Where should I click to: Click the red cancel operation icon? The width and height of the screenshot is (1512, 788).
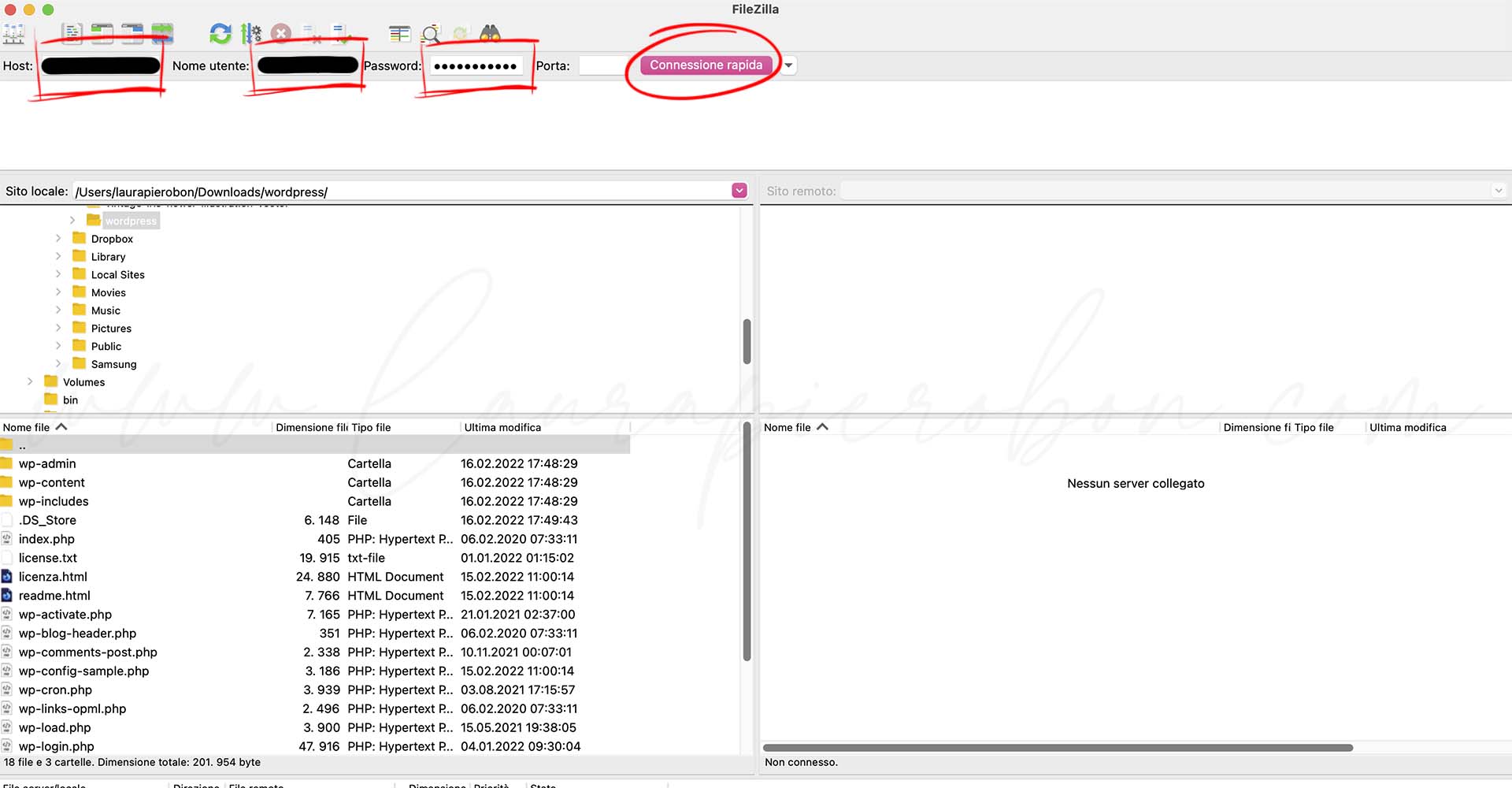click(281, 34)
